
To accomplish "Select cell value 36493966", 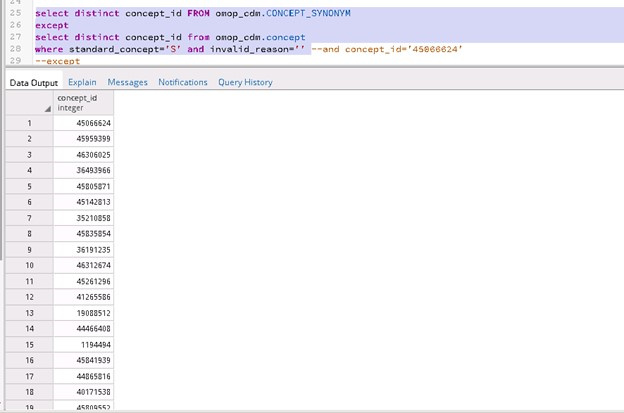I will (84, 170).
